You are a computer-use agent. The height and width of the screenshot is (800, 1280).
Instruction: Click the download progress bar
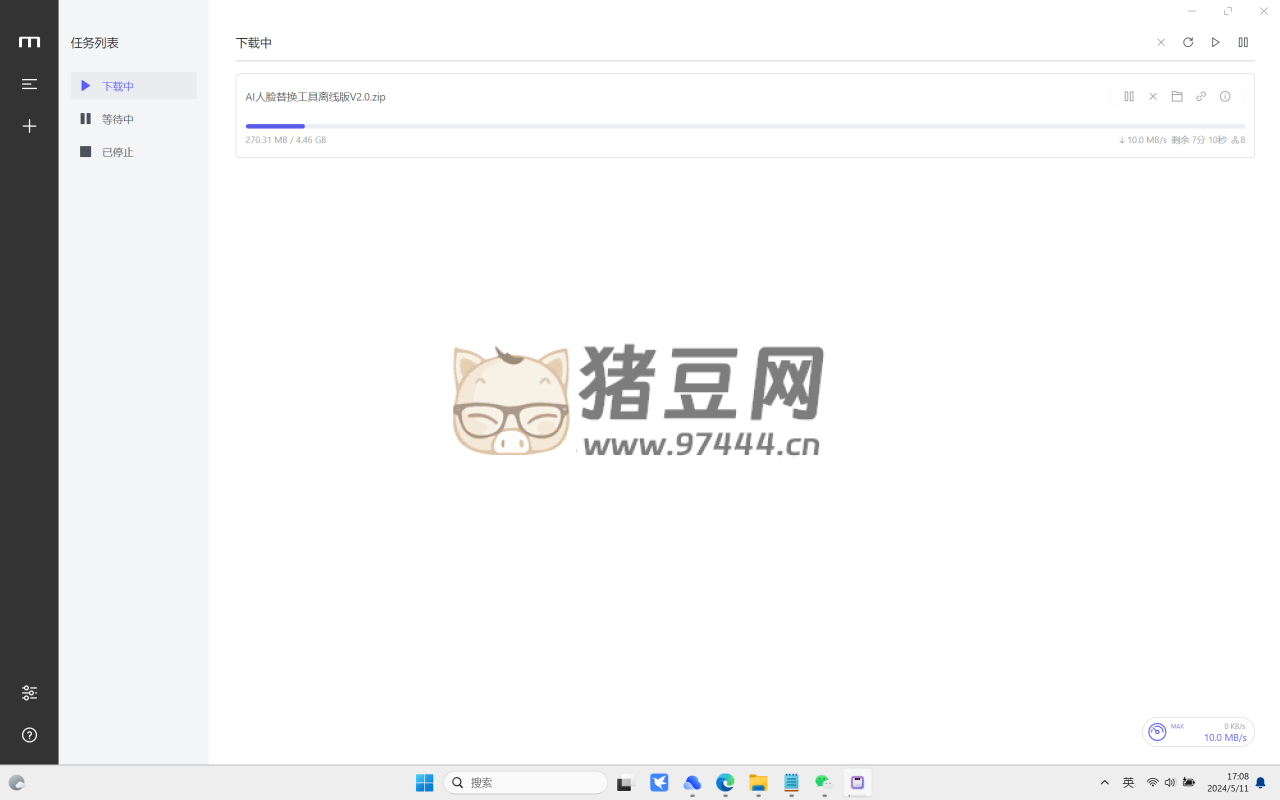click(745, 126)
